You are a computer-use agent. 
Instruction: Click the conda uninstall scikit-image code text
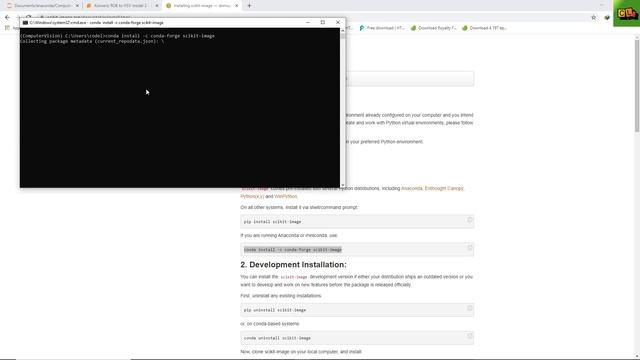277,338
